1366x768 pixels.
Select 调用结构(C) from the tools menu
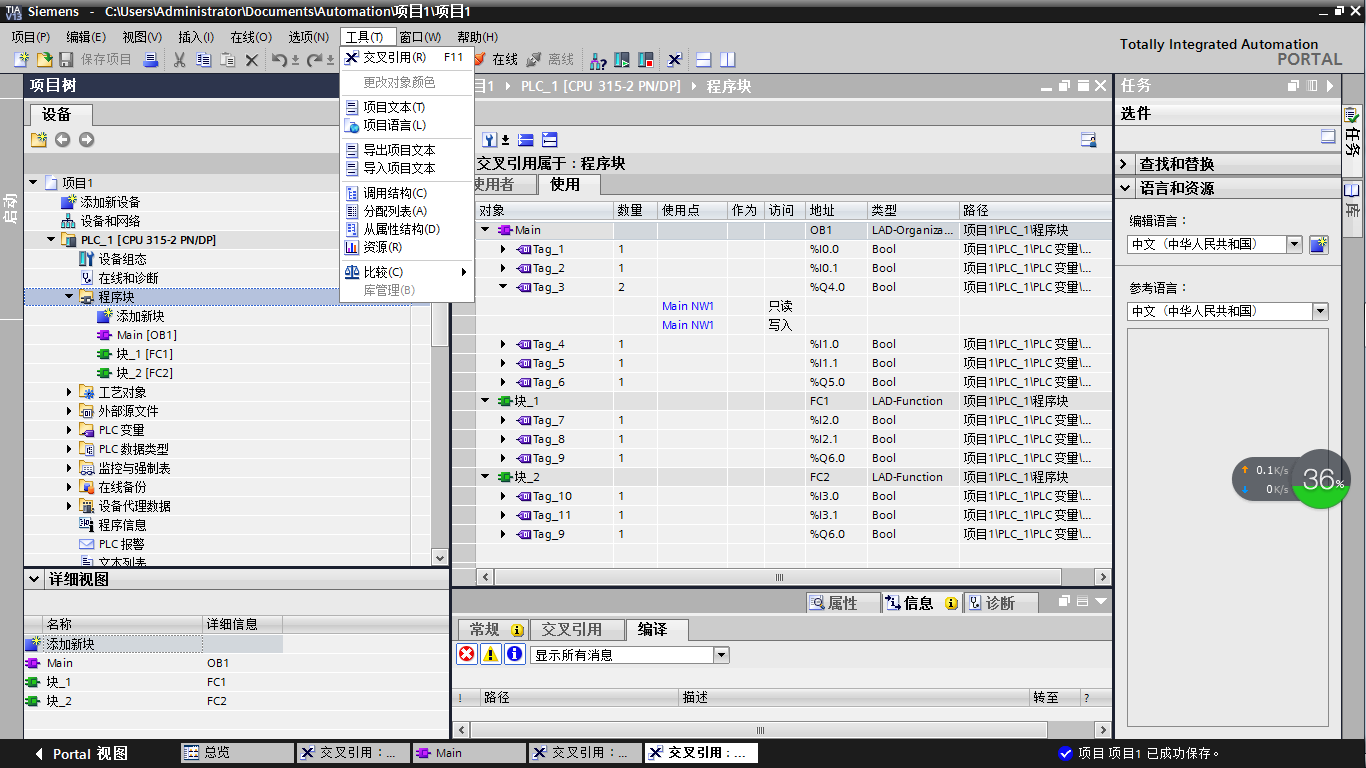394,193
